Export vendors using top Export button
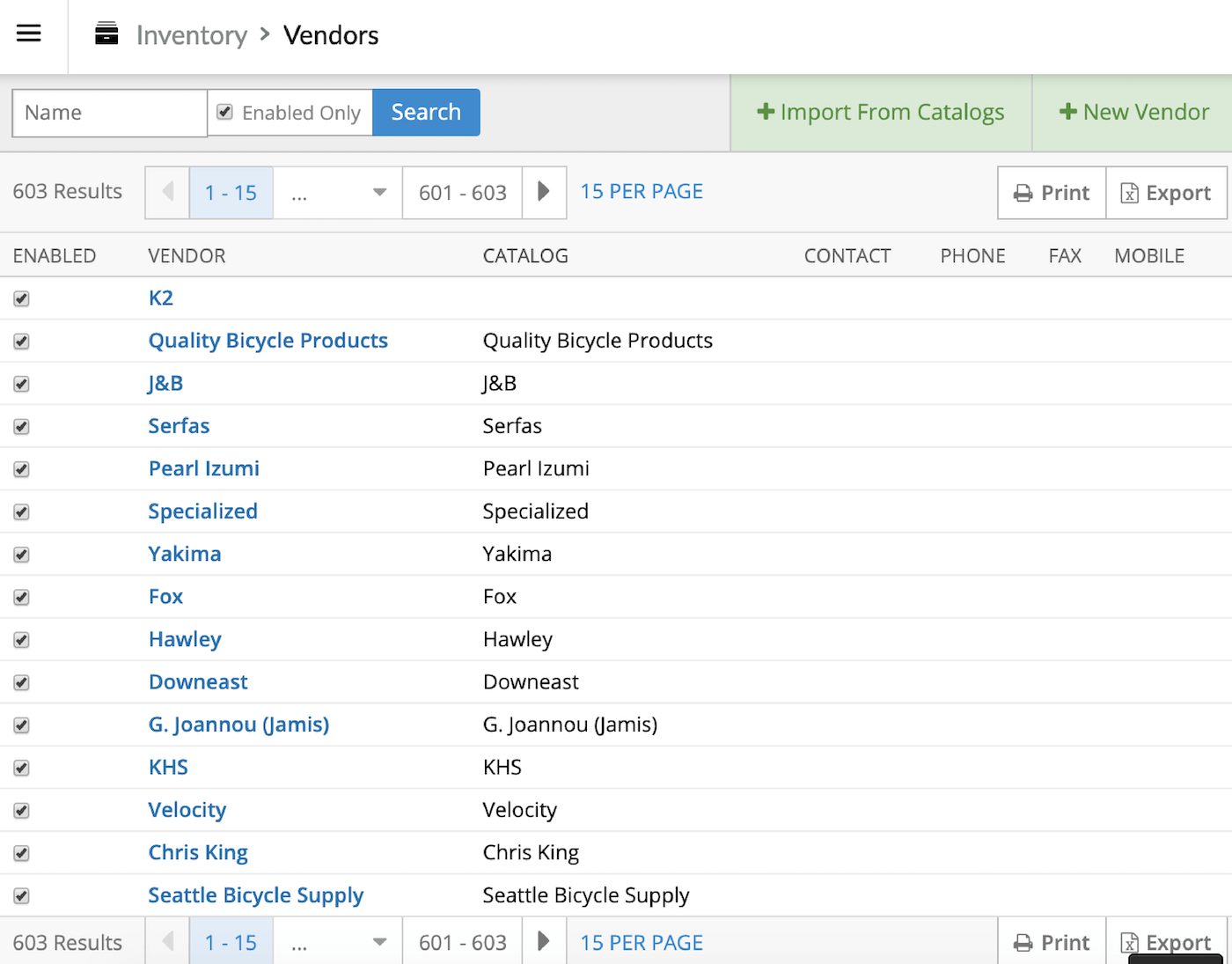Image resolution: width=1232 pixels, height=964 pixels. pos(1166,193)
